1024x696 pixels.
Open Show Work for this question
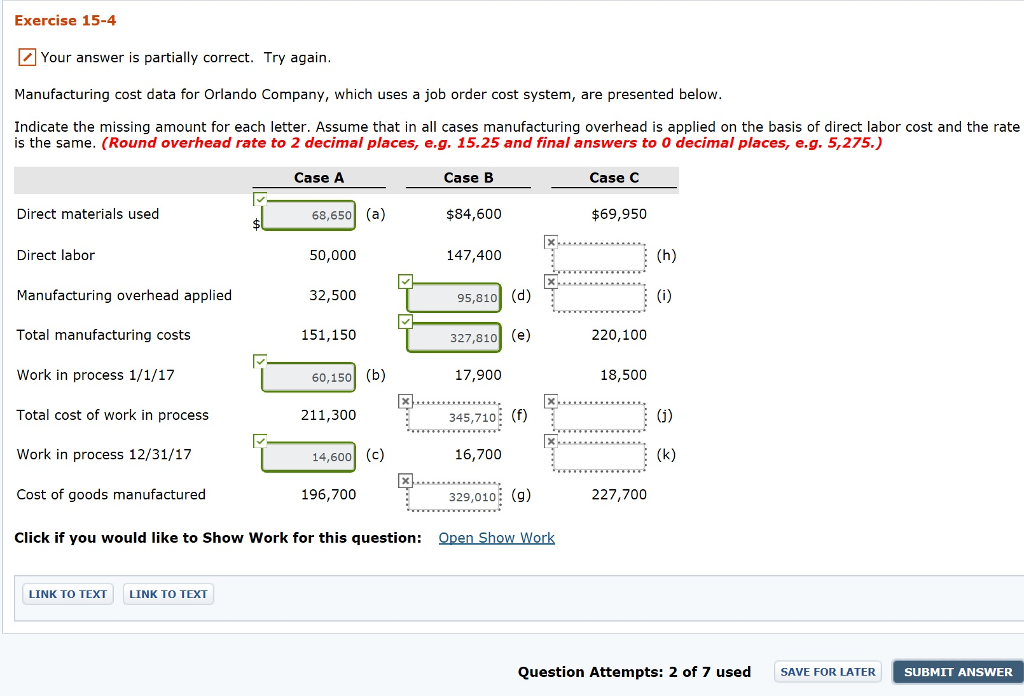(496, 538)
